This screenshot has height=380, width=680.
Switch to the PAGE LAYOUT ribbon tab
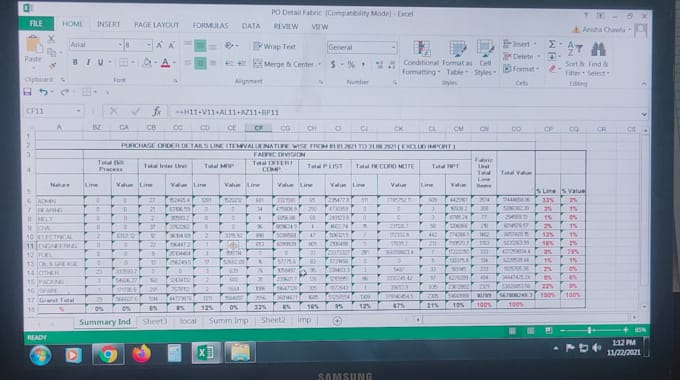pyautogui.click(x=156, y=25)
